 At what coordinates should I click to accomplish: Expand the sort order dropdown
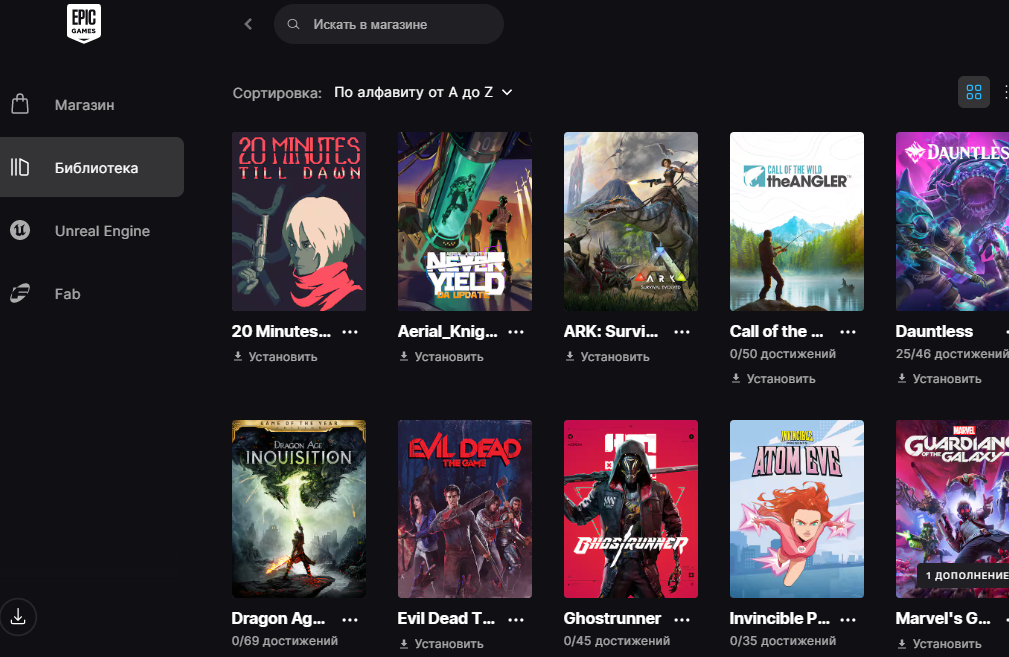click(x=423, y=92)
